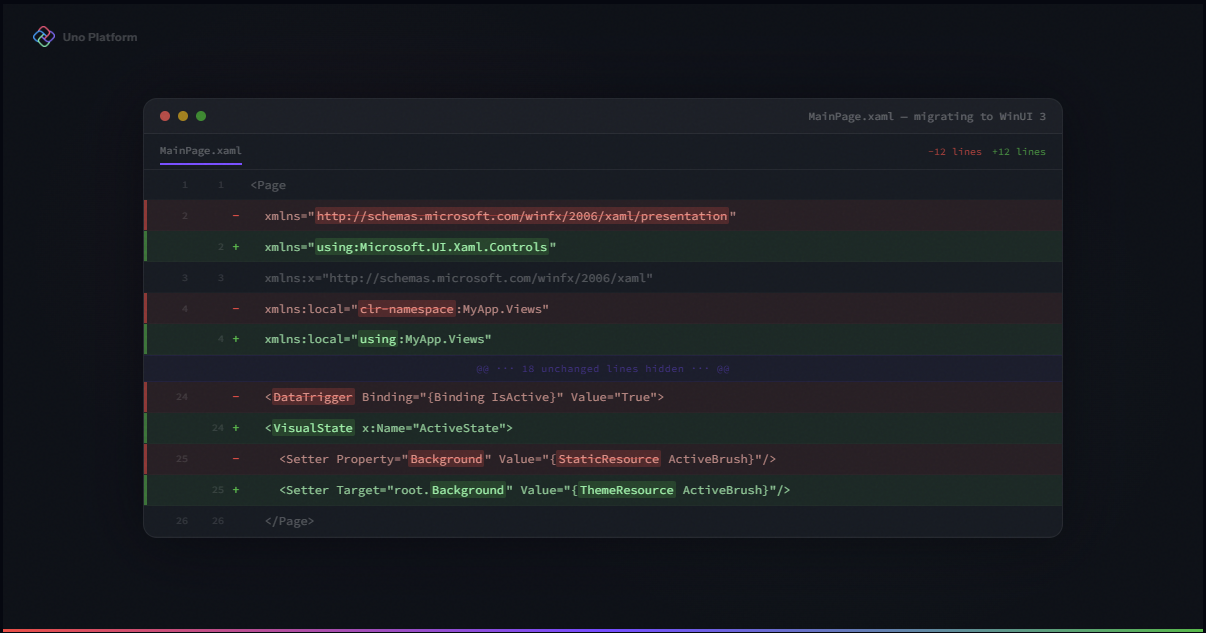Click minus marker on the DataTrigger line
This screenshot has height=633, width=1206.
coord(236,397)
